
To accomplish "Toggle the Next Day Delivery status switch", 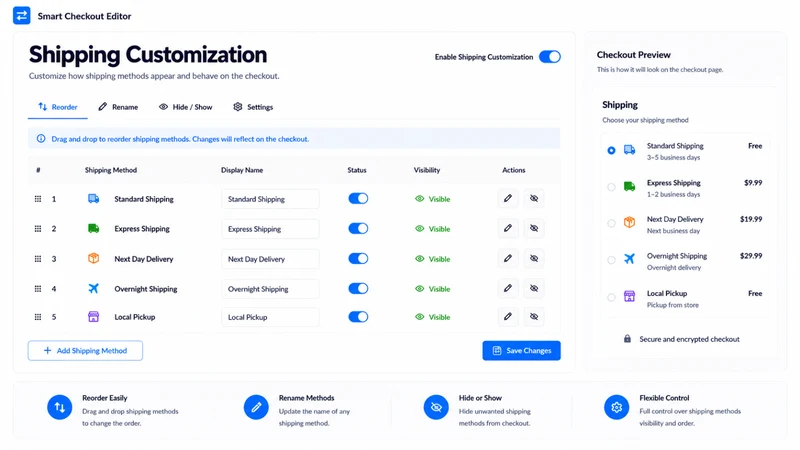I will coord(358,258).
